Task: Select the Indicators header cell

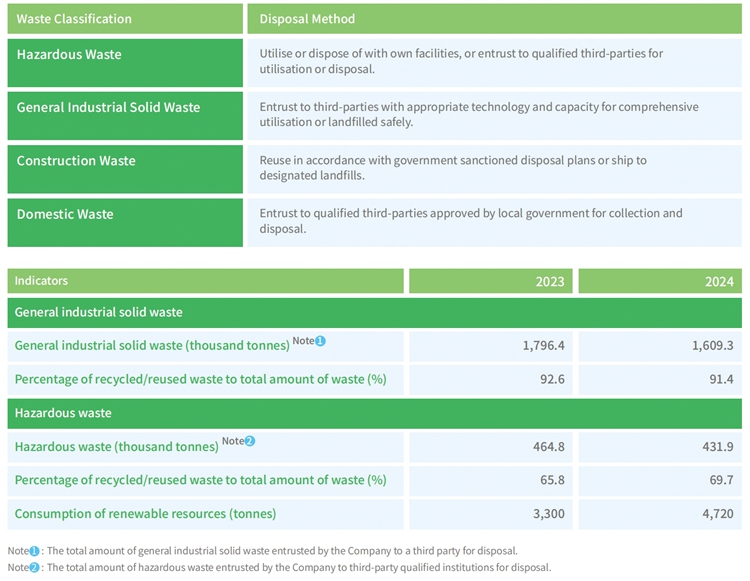Action: [x=205, y=282]
